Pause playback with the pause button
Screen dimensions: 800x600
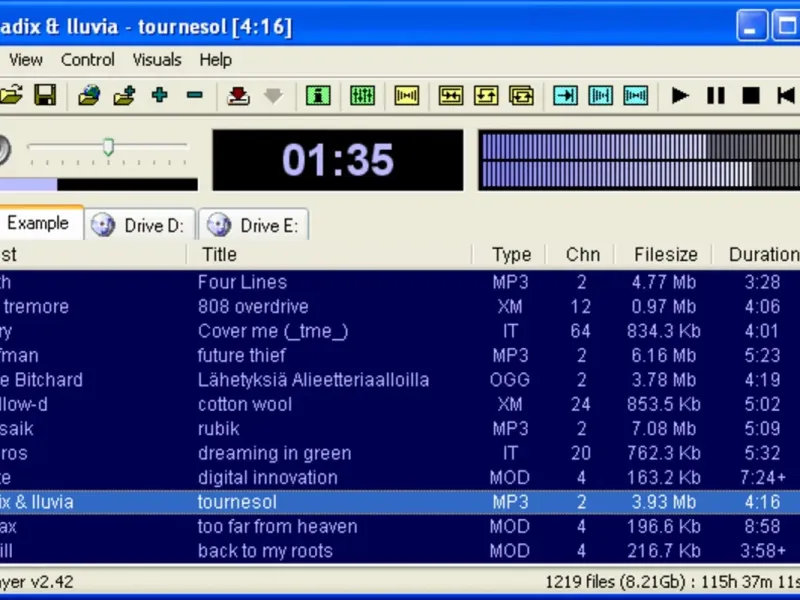[716, 96]
